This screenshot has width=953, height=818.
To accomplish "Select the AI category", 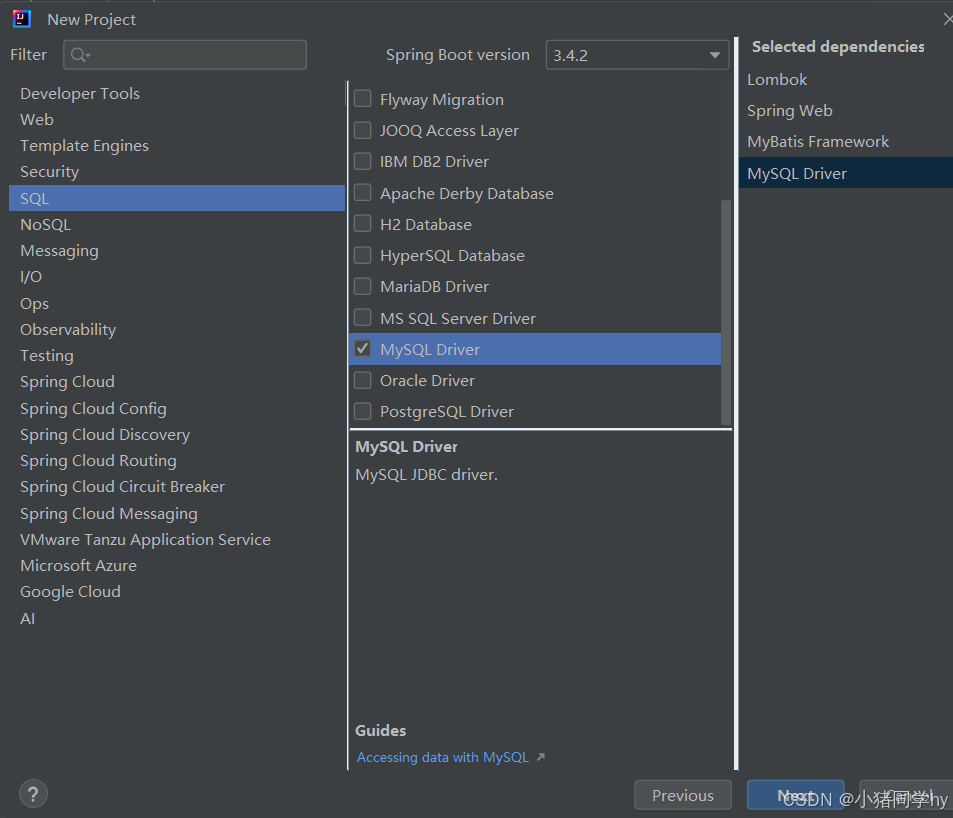I will [177, 619].
